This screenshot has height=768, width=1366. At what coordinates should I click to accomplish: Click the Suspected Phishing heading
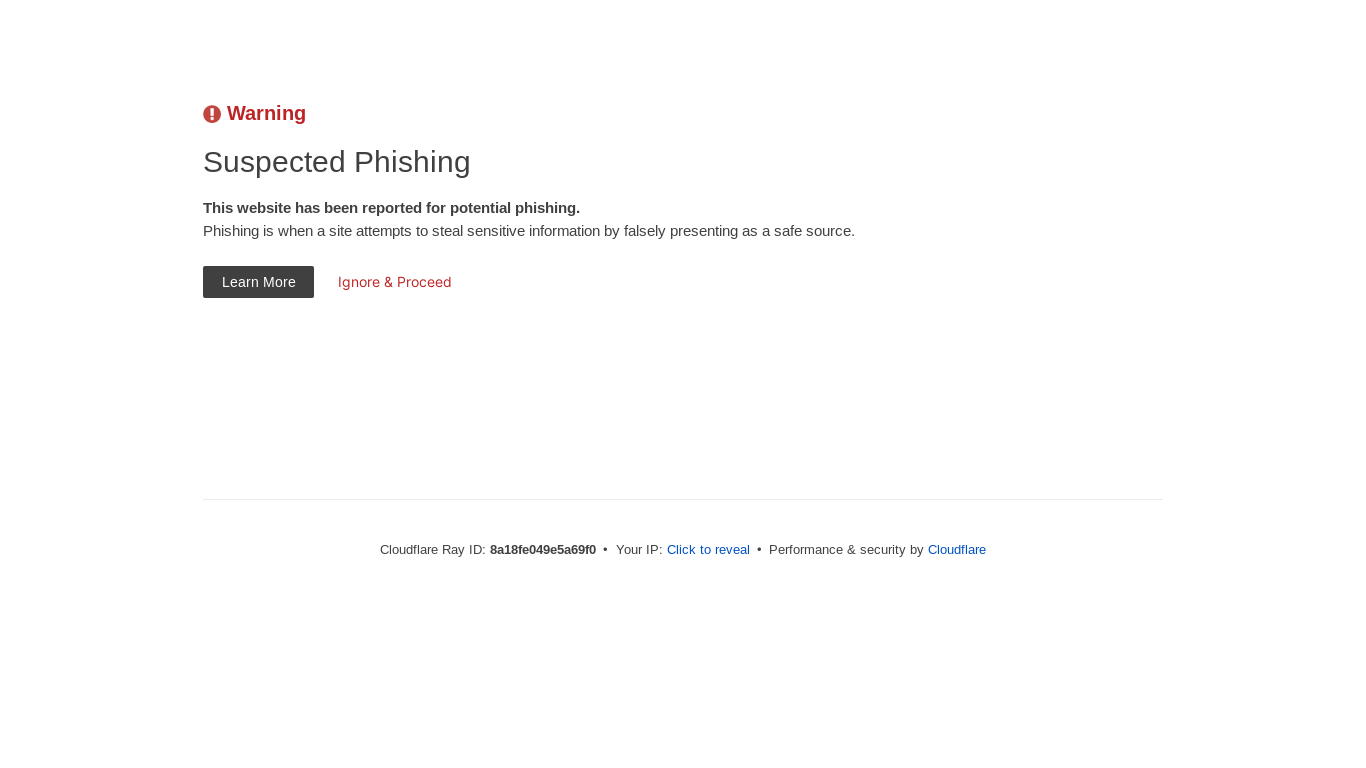click(x=337, y=162)
